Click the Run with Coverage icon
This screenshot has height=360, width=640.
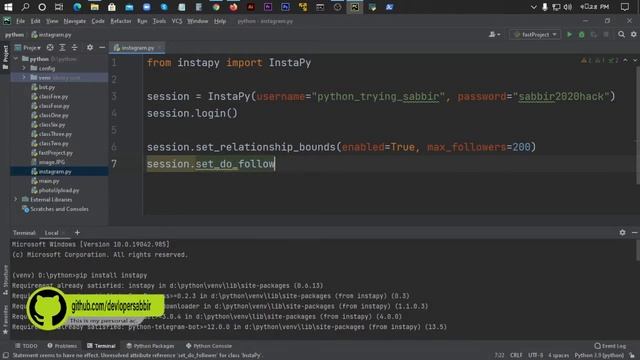[594, 35]
